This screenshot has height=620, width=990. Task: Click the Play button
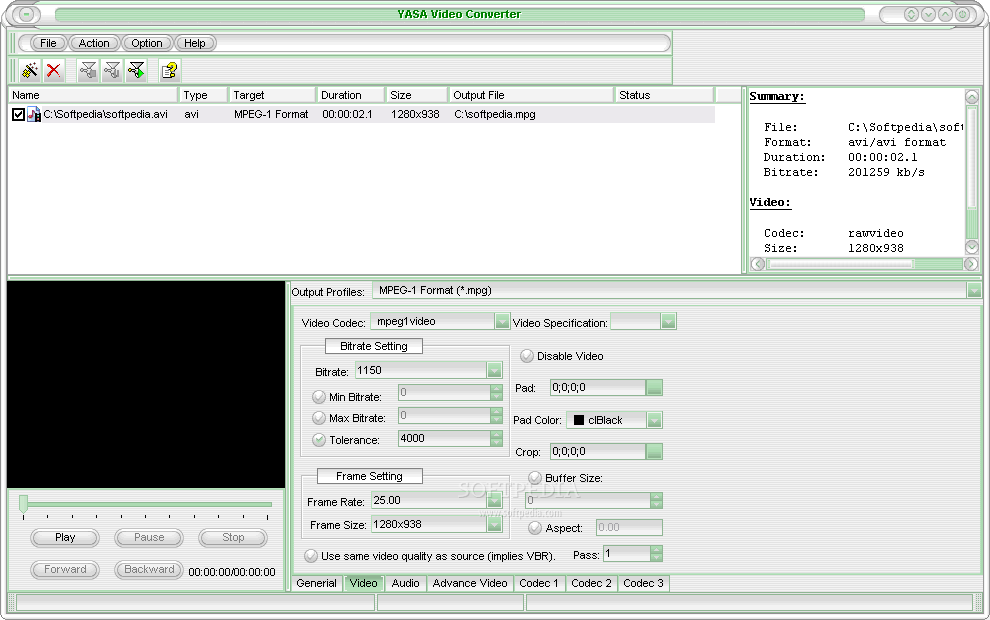(x=64, y=537)
